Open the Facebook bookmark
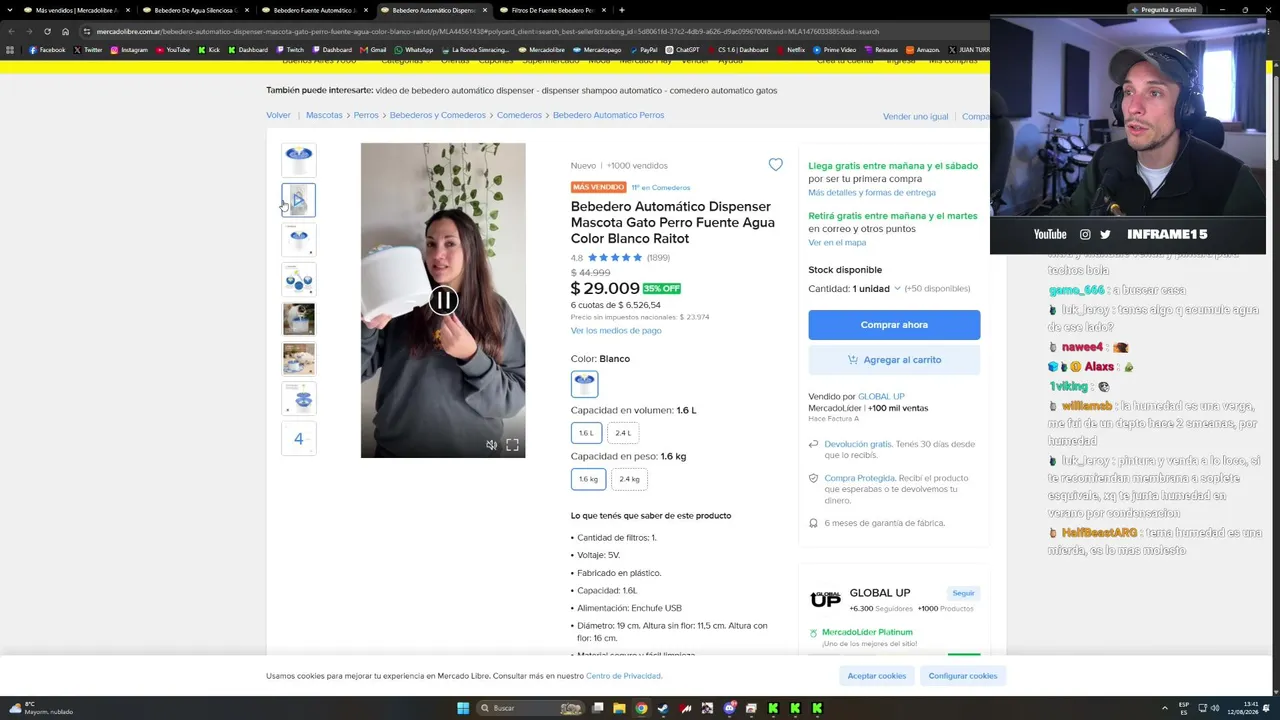The image size is (1280, 720). (x=47, y=50)
